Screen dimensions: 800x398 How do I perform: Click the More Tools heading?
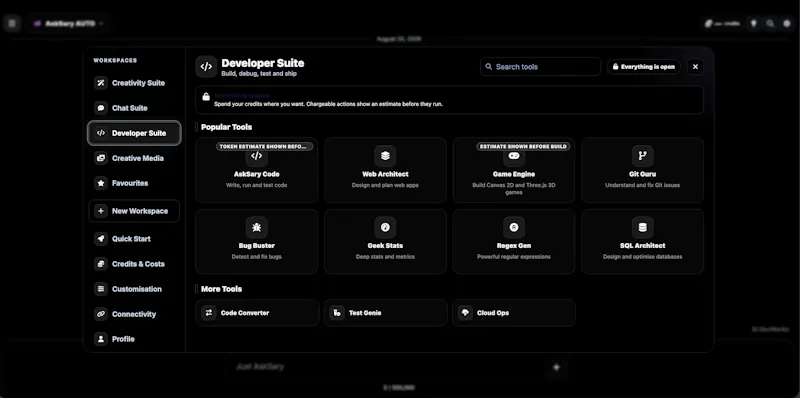click(x=221, y=289)
